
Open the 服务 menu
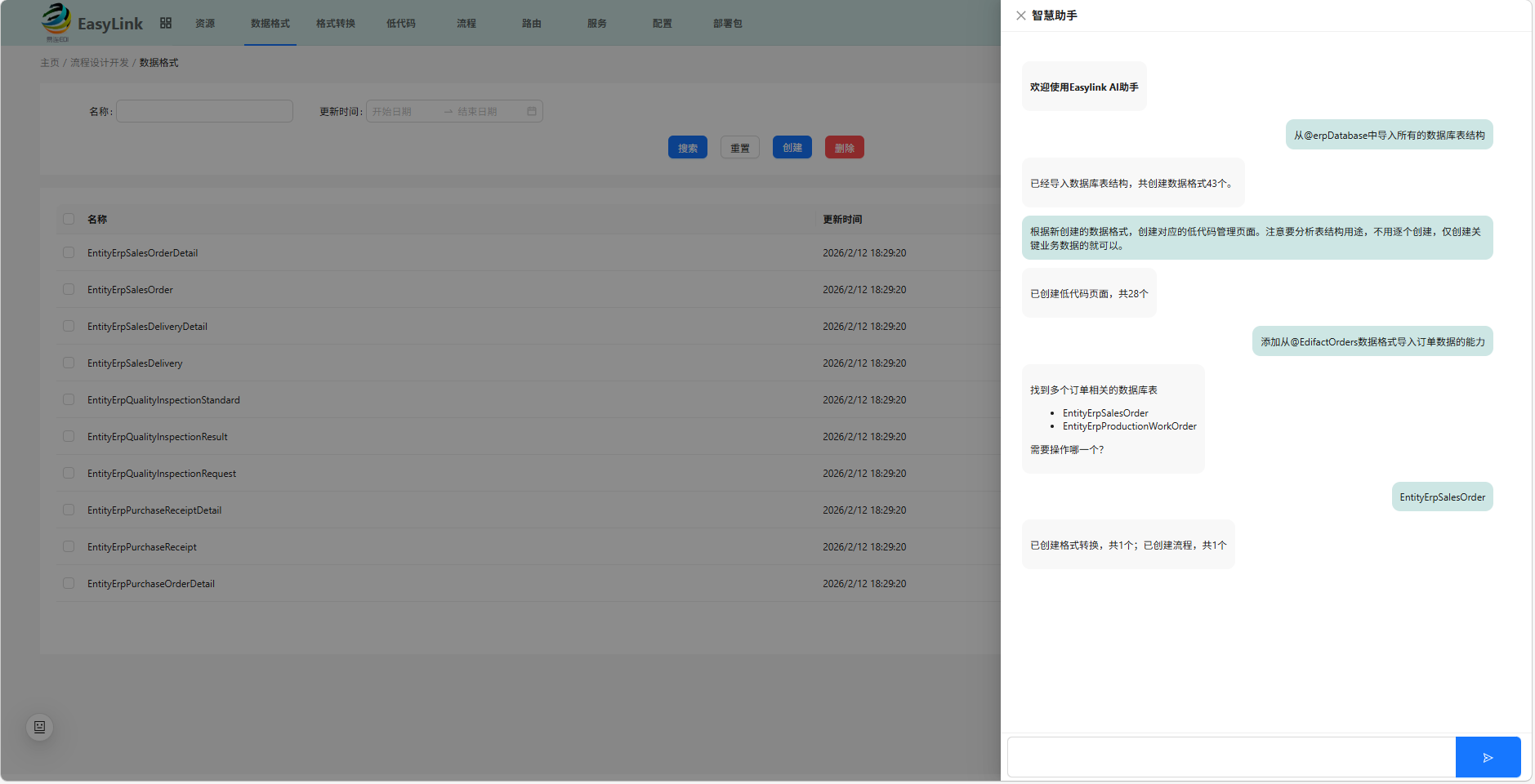click(x=597, y=24)
